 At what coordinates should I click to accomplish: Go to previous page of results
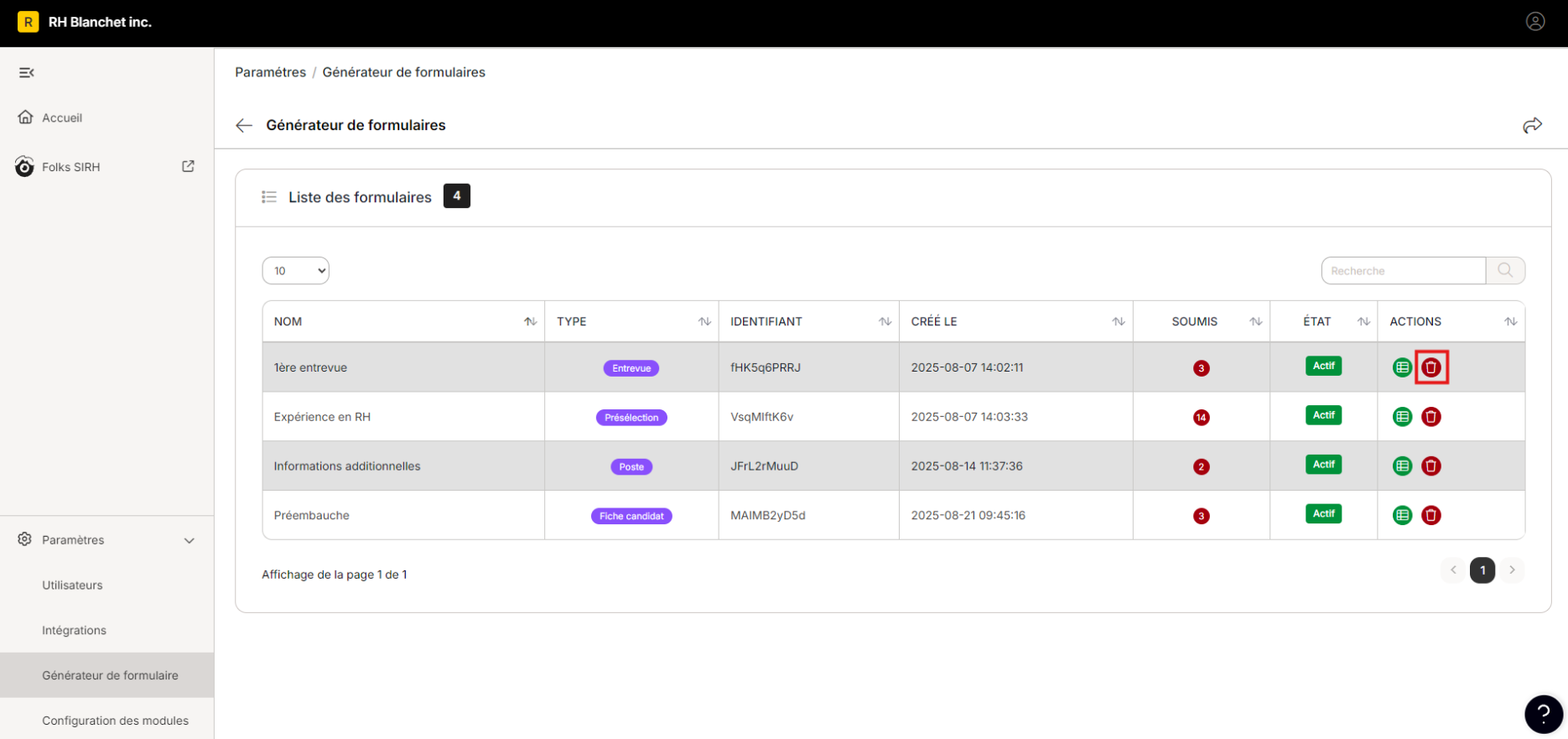pyautogui.click(x=1453, y=570)
